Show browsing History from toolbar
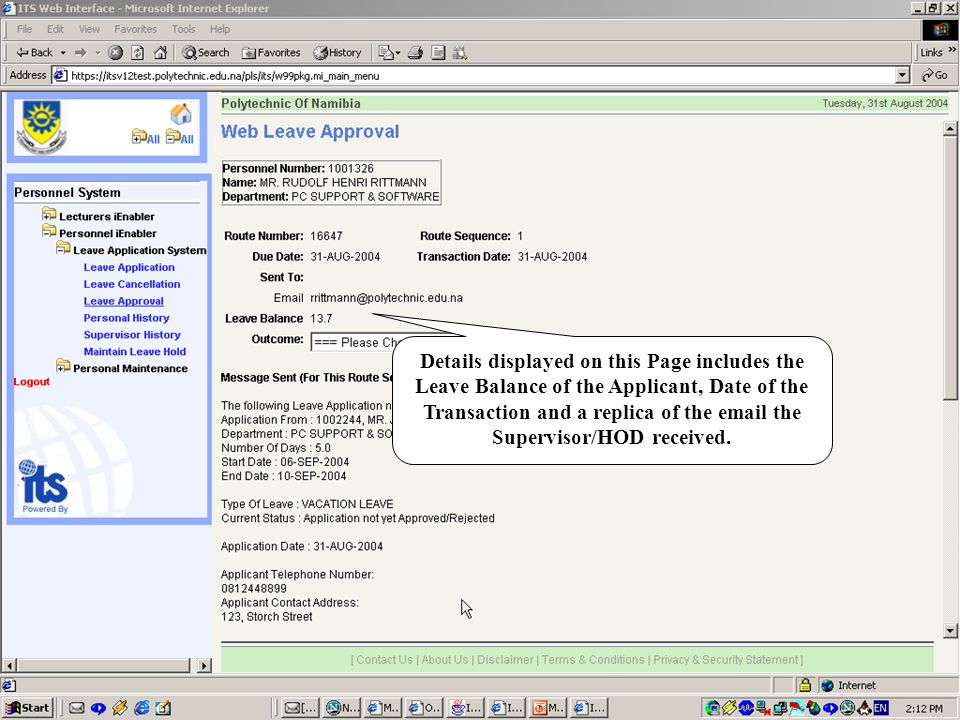The image size is (960, 720). [337, 53]
